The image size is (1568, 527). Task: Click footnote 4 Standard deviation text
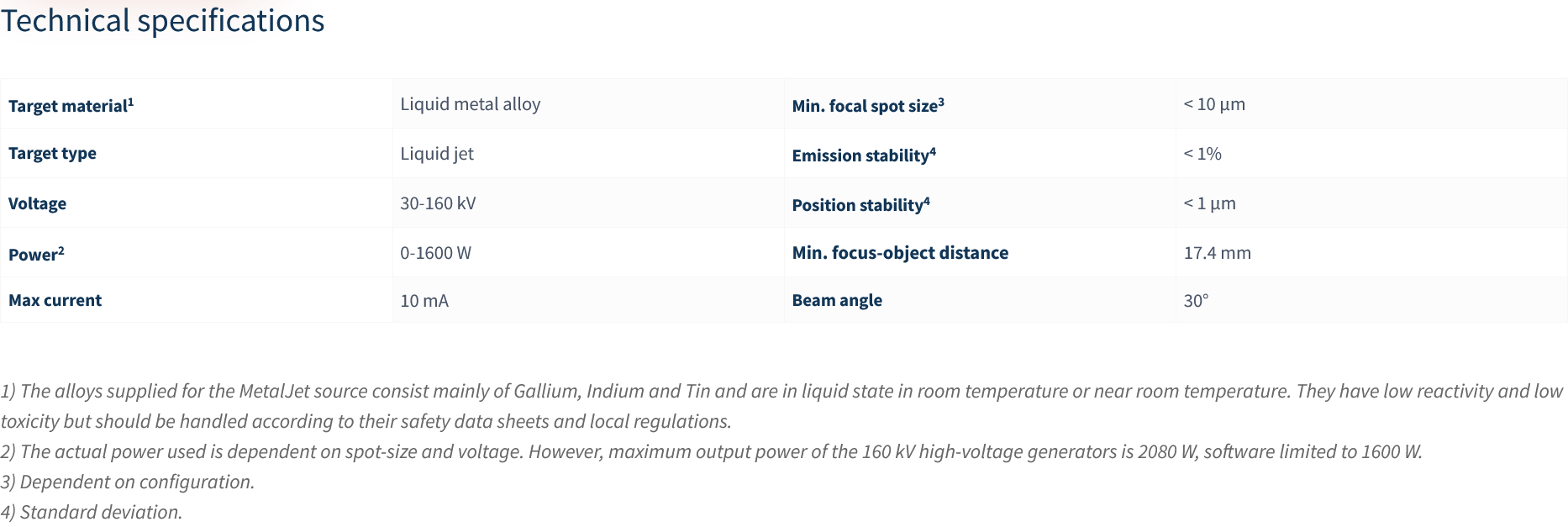[92, 512]
